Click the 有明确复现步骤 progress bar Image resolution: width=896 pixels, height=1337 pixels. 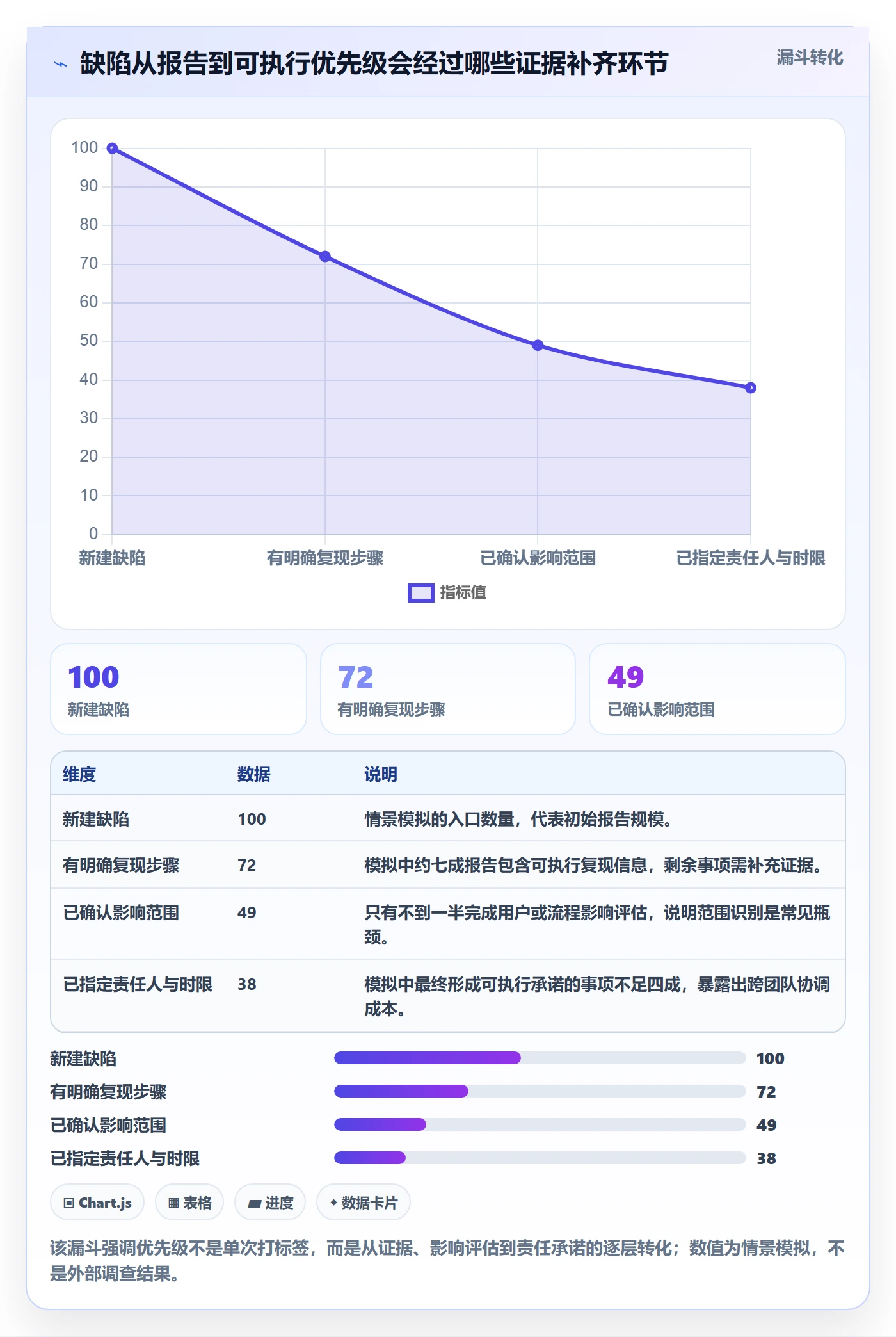pyautogui.click(x=540, y=1091)
